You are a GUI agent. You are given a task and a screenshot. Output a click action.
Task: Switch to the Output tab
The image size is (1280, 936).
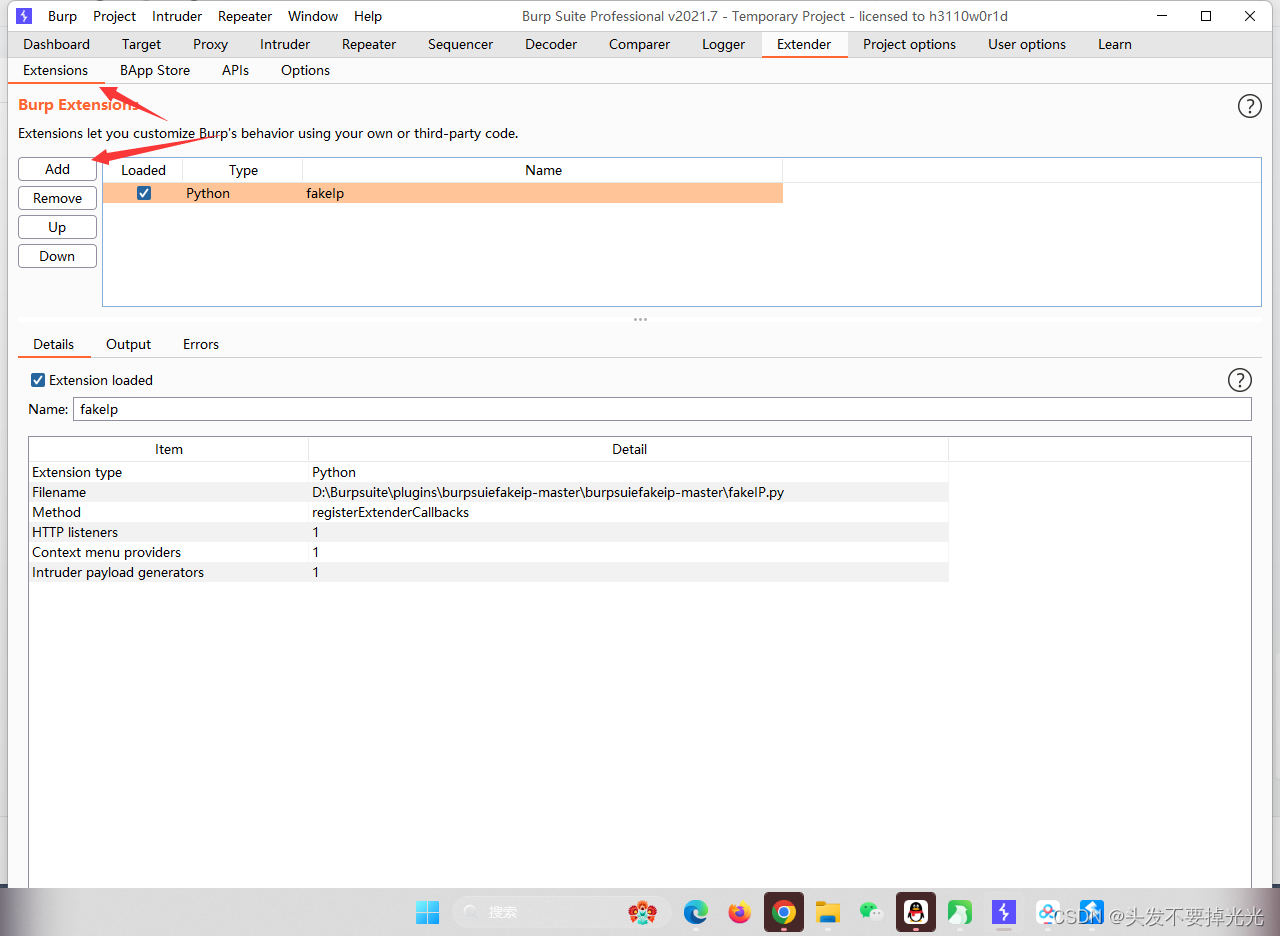point(128,344)
